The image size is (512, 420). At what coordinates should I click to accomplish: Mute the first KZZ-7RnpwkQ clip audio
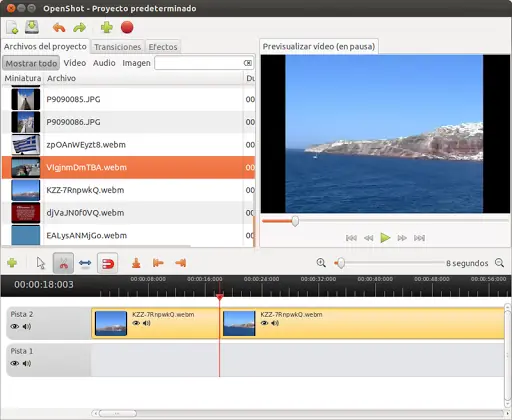tap(147, 323)
